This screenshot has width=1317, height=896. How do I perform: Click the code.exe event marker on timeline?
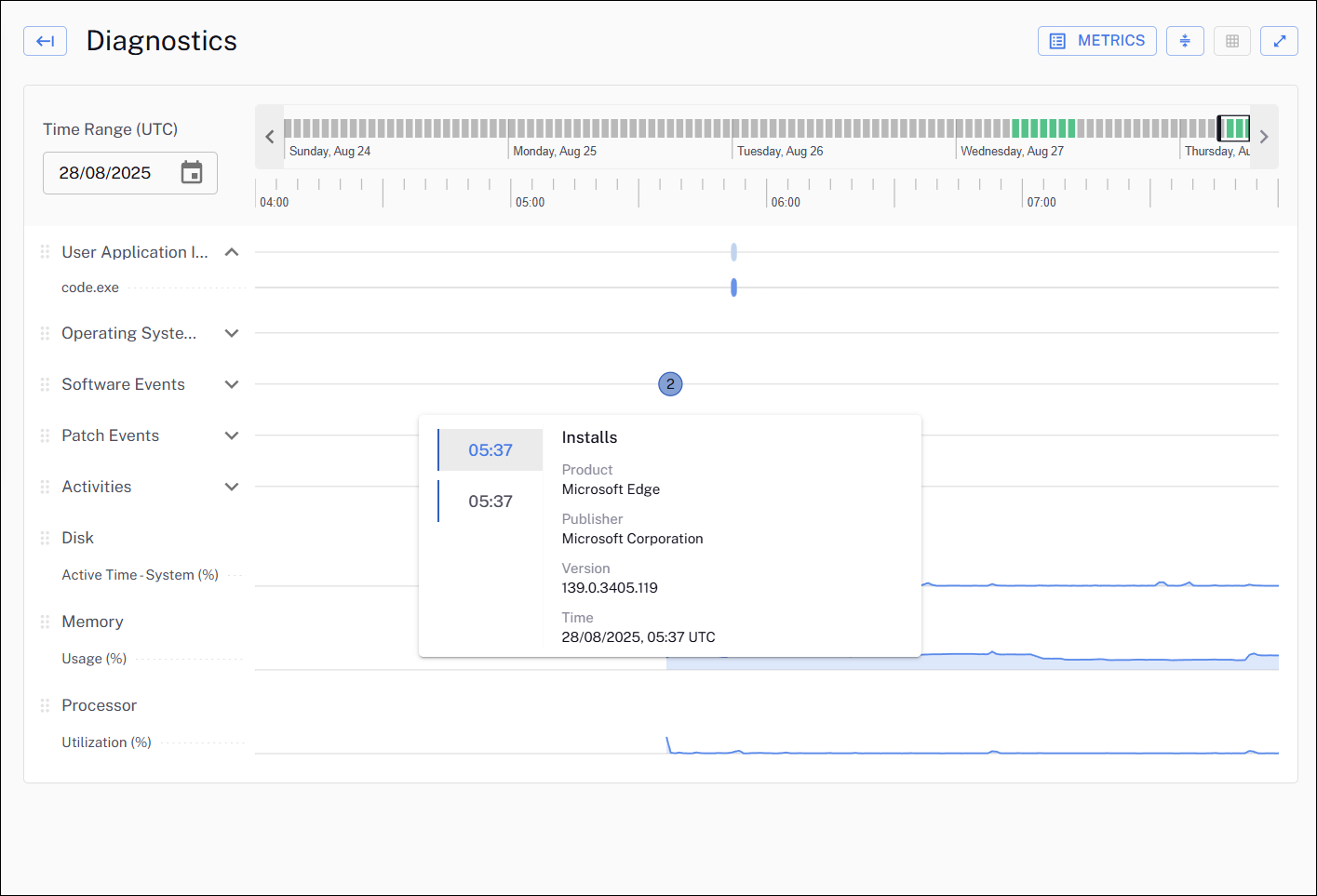733,288
